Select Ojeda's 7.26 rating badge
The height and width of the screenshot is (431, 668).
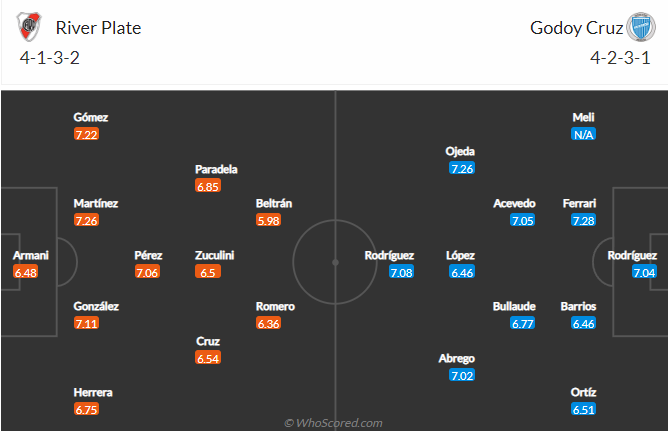pyautogui.click(x=462, y=169)
